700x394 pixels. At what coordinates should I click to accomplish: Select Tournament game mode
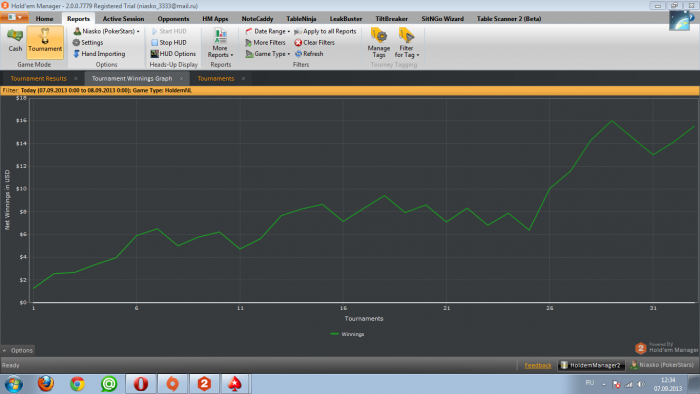pos(45,42)
